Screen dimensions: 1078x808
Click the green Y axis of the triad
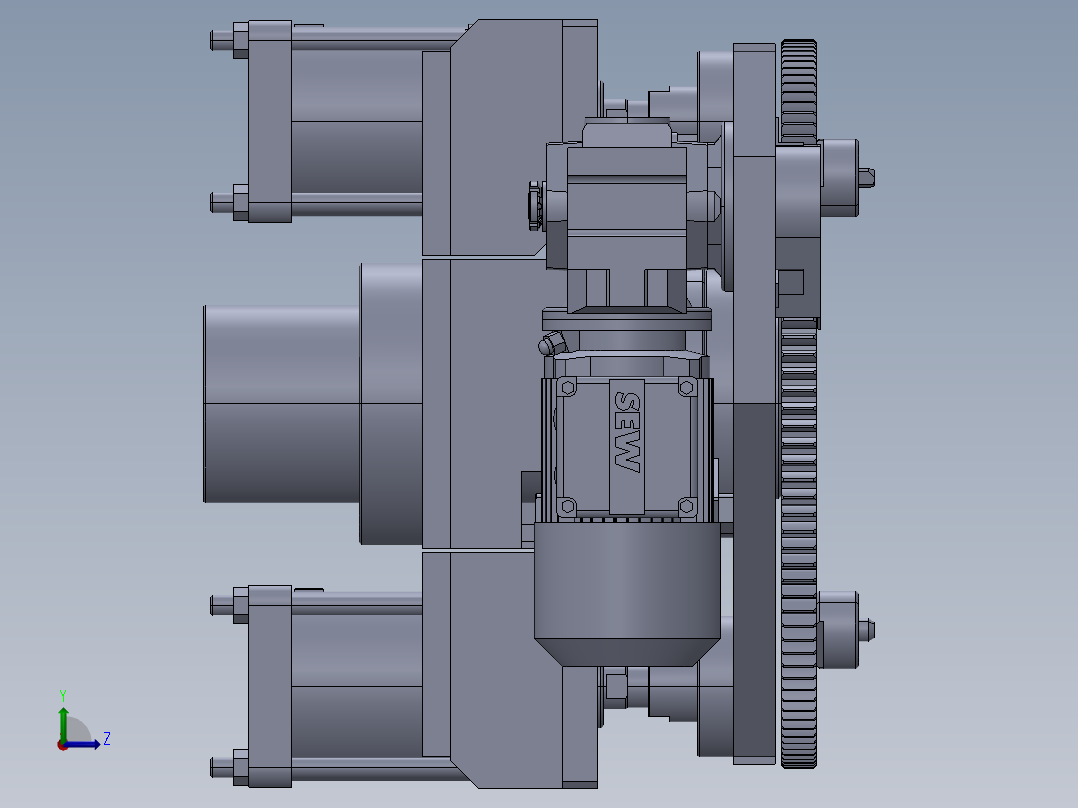pos(63,723)
